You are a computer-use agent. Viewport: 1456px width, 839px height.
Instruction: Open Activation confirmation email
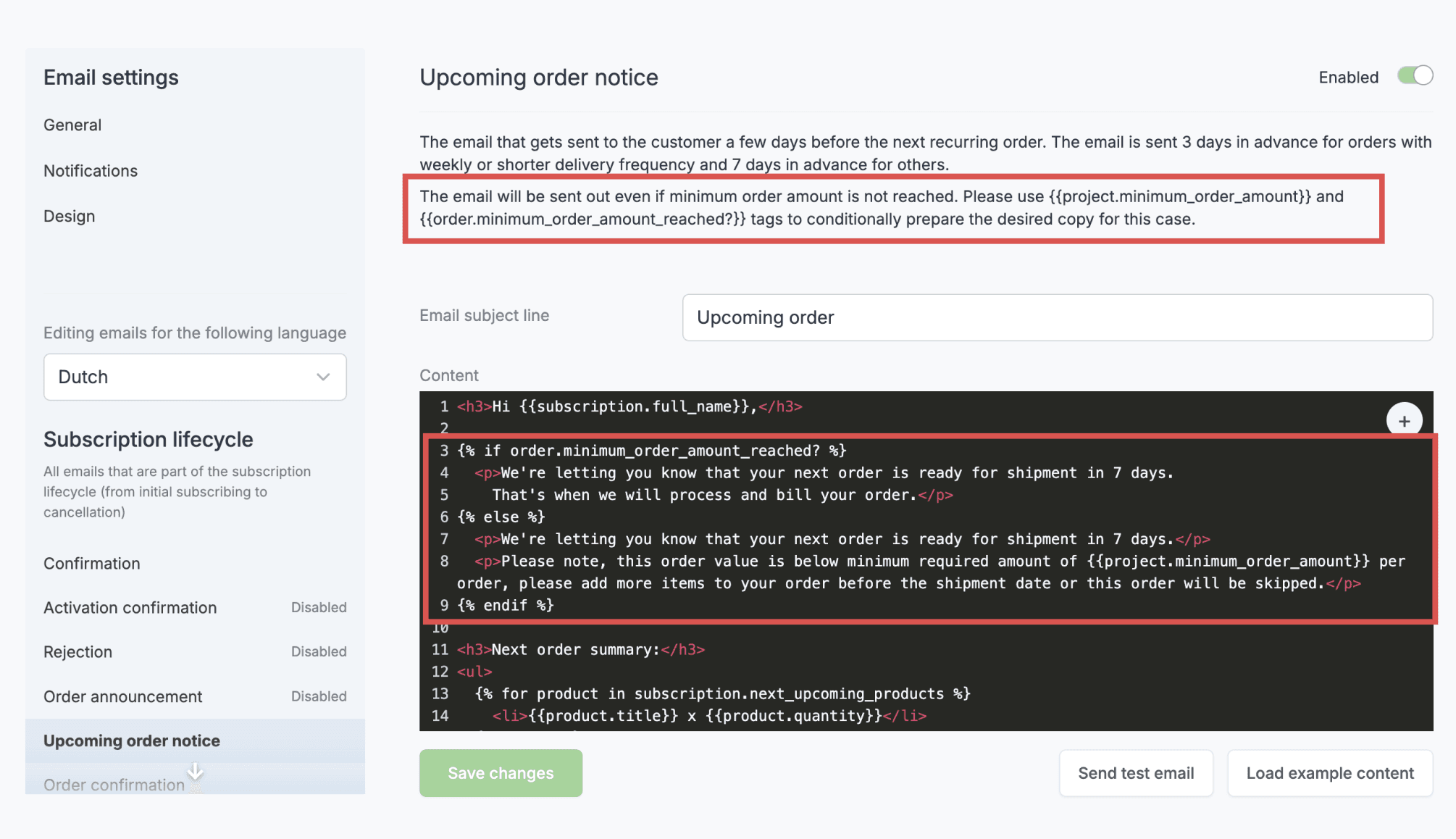[130, 607]
